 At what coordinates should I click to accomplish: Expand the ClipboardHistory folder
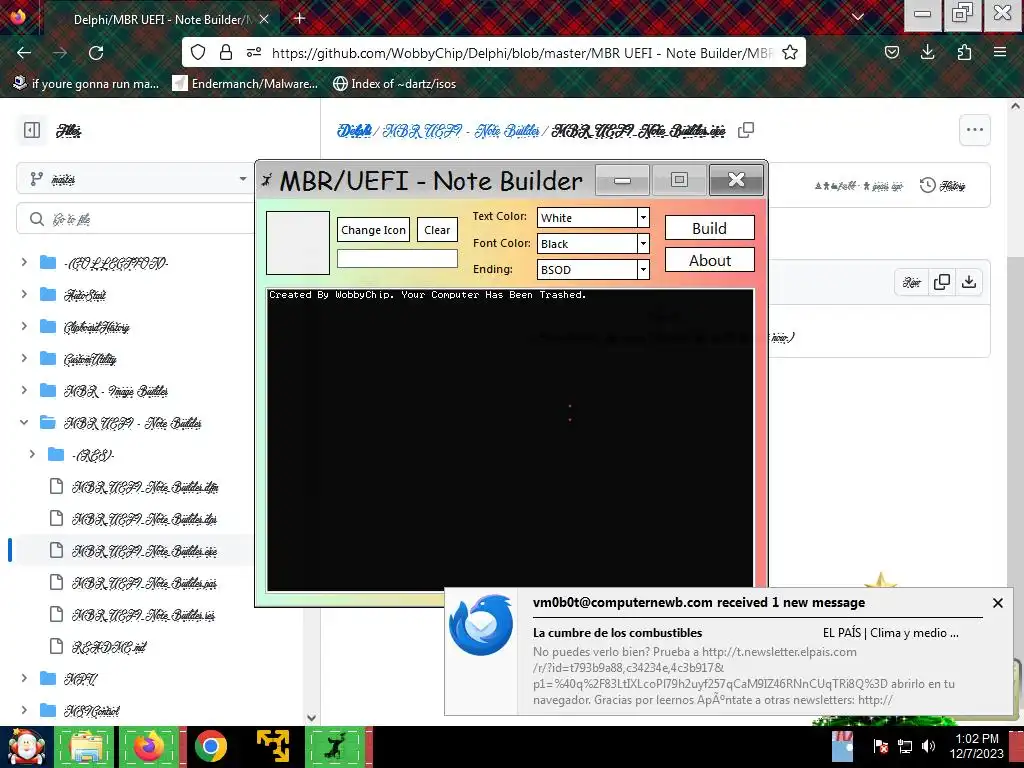24,327
